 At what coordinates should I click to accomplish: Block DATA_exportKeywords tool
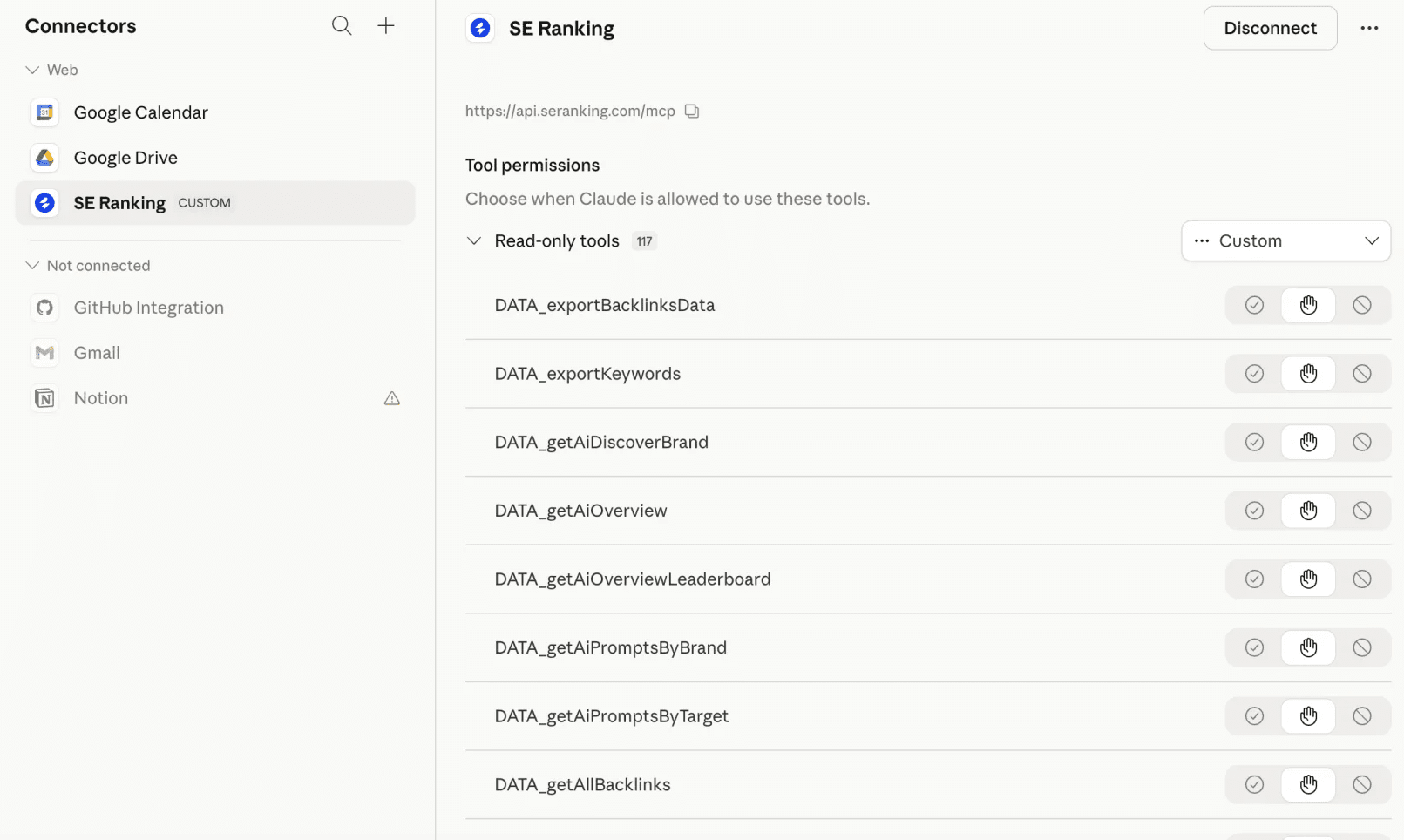[1362, 374]
